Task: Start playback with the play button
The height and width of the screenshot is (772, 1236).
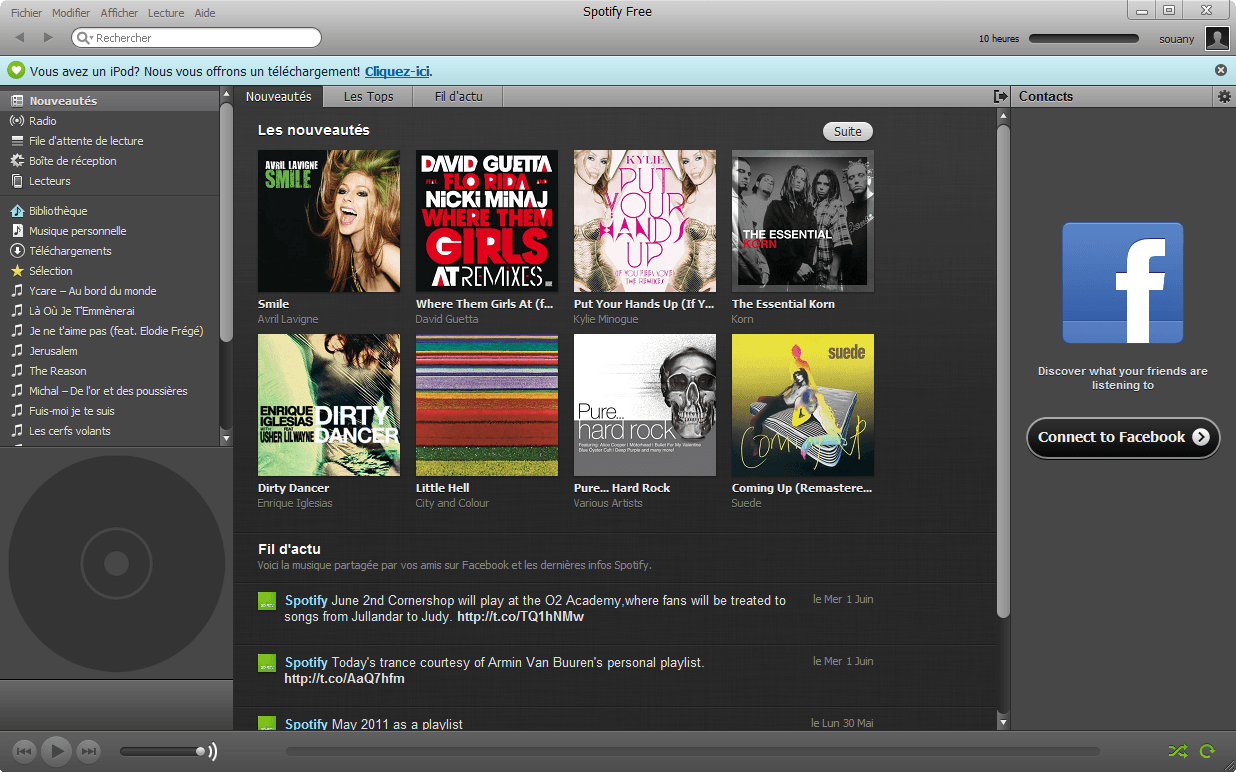Action: 57,750
